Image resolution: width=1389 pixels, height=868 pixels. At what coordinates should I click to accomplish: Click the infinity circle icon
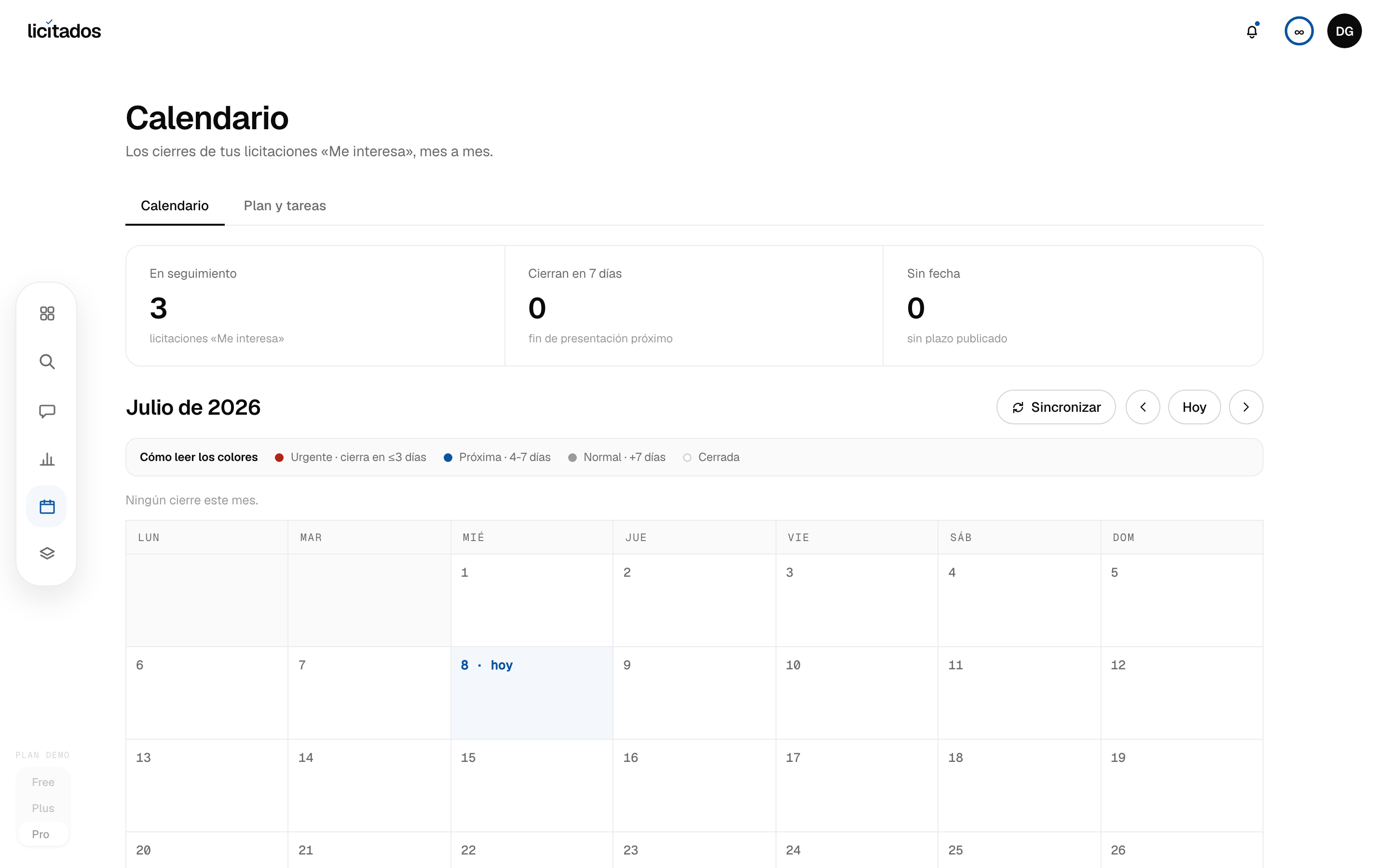click(1299, 31)
